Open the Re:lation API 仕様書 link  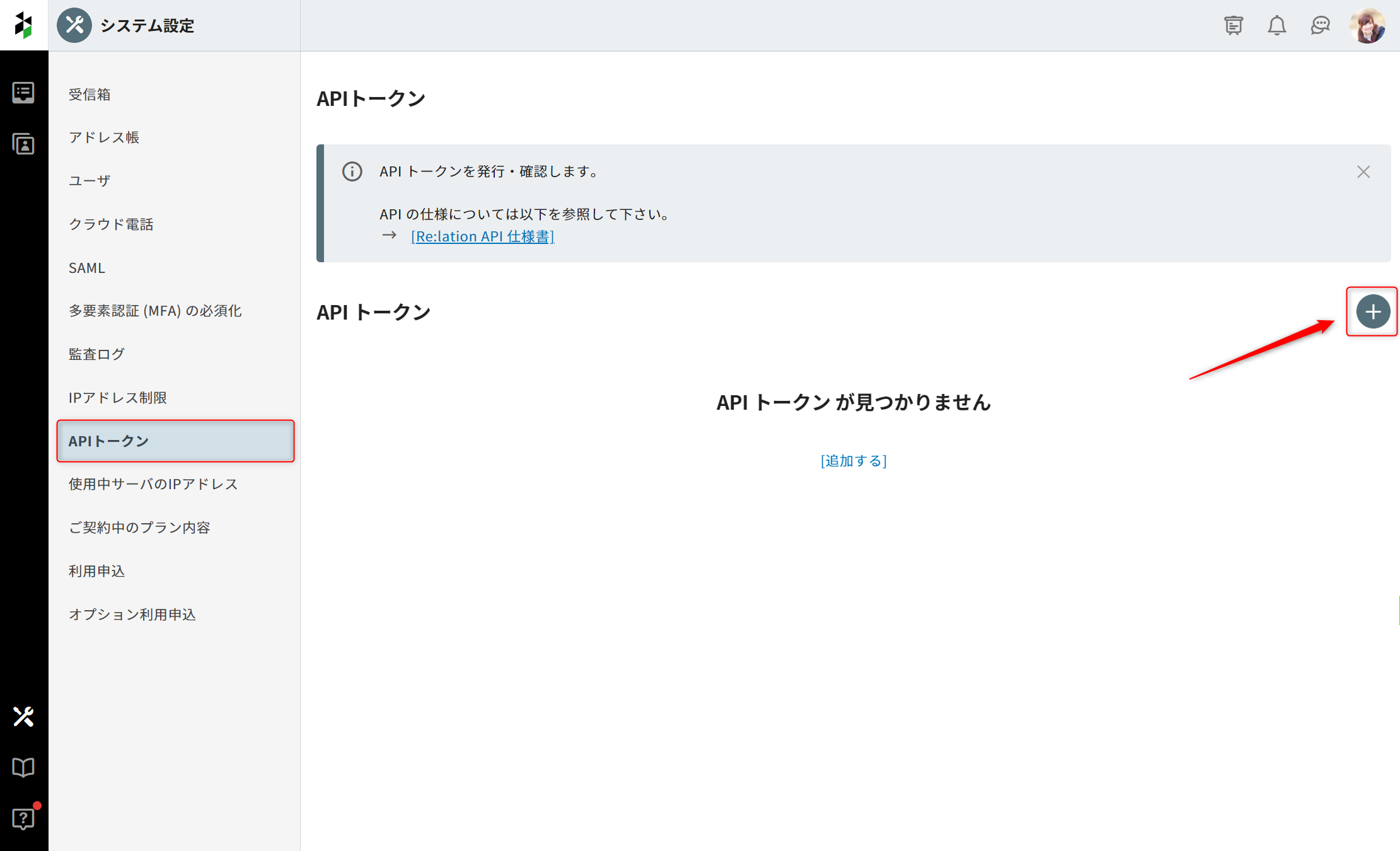pyautogui.click(x=482, y=236)
